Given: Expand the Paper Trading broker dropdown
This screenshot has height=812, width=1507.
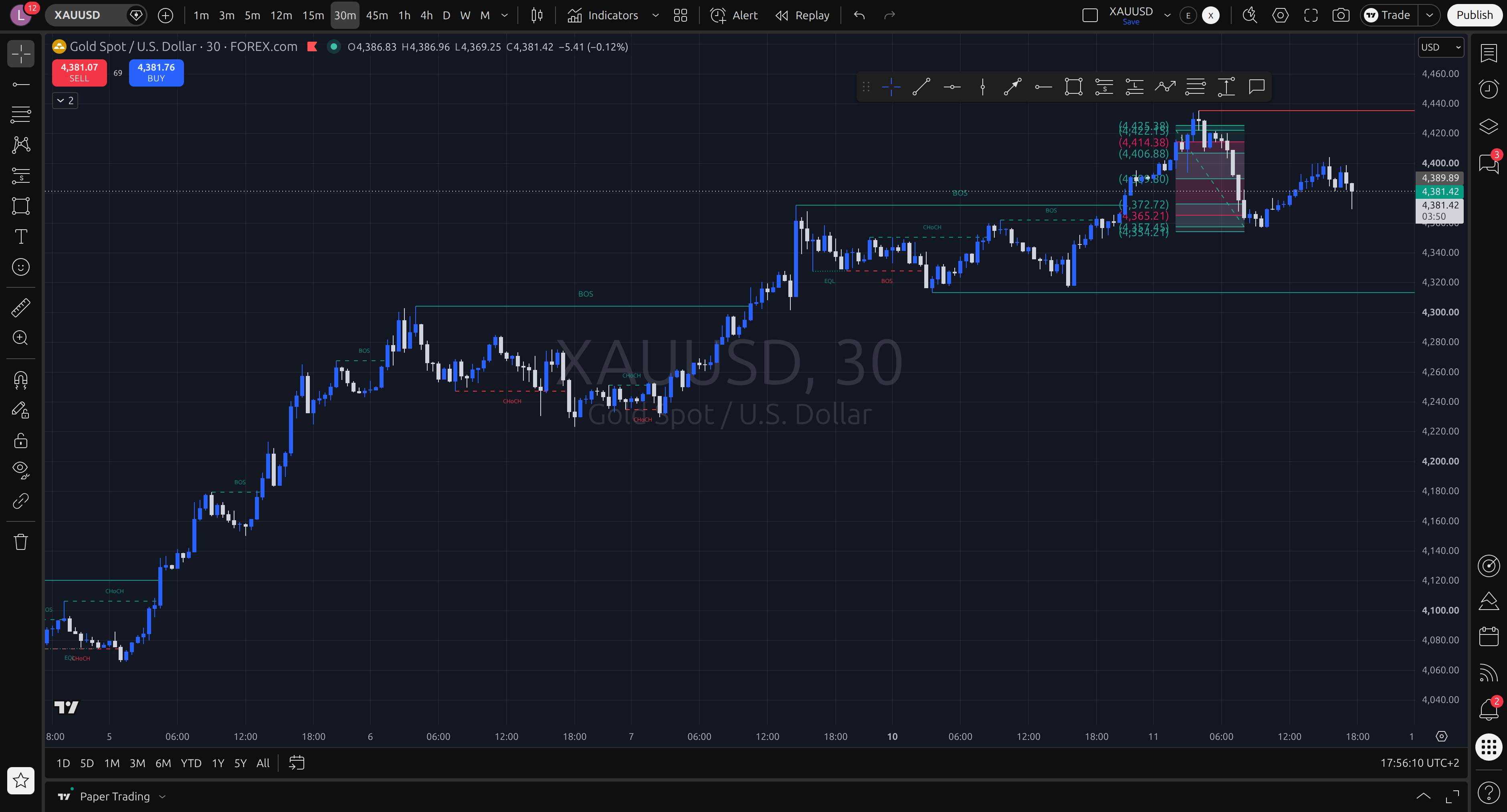Looking at the screenshot, I should point(163,796).
